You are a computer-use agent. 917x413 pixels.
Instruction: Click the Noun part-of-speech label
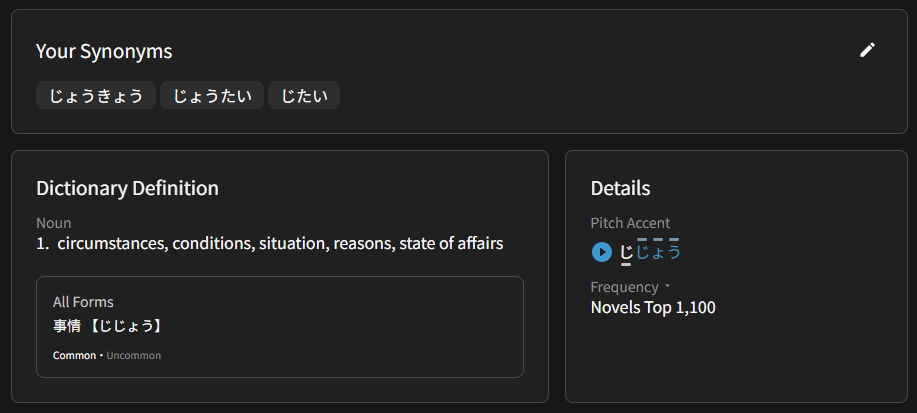[53, 223]
